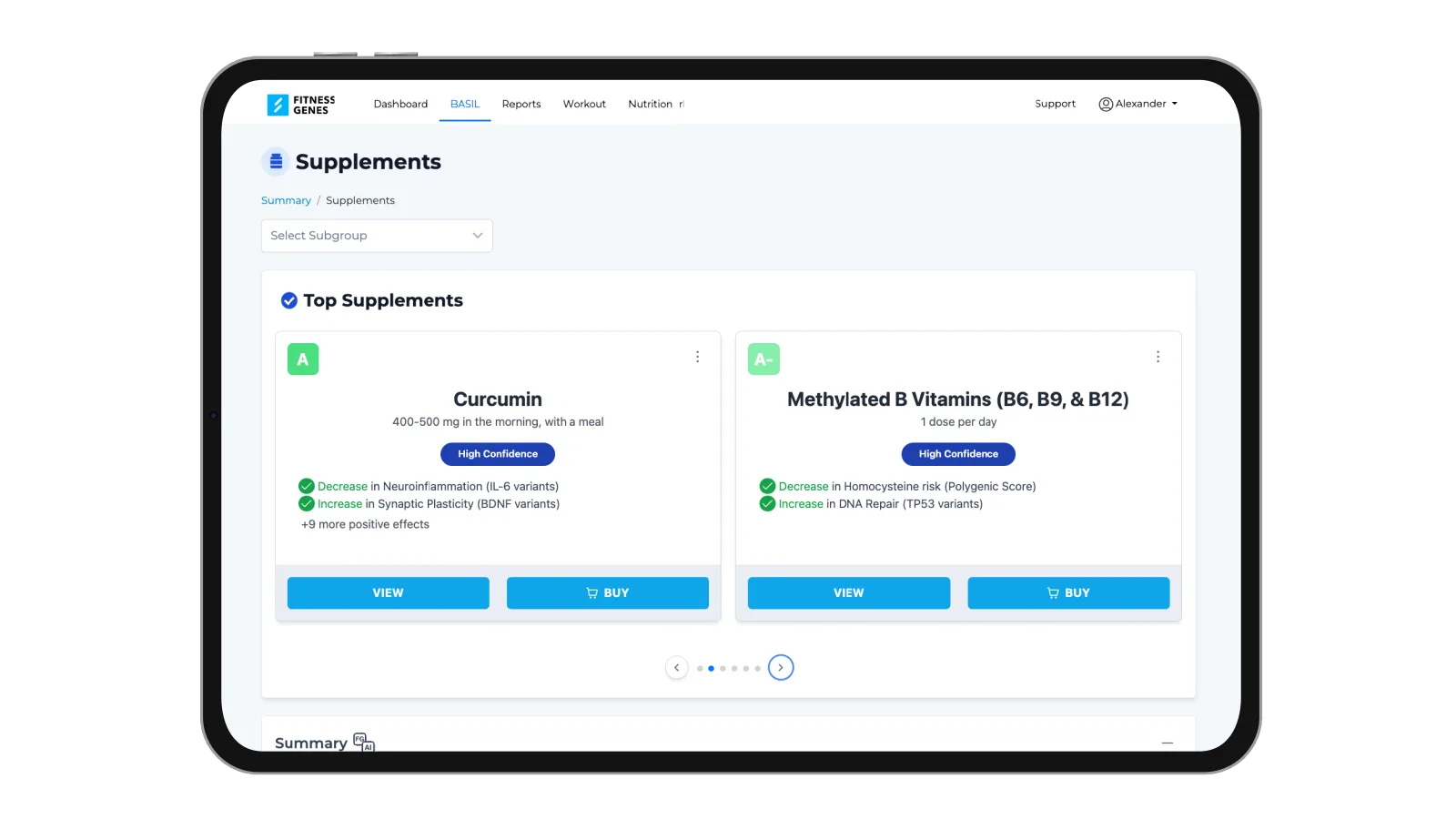
Task: Collapse the Summary section
Action: click(x=1167, y=743)
